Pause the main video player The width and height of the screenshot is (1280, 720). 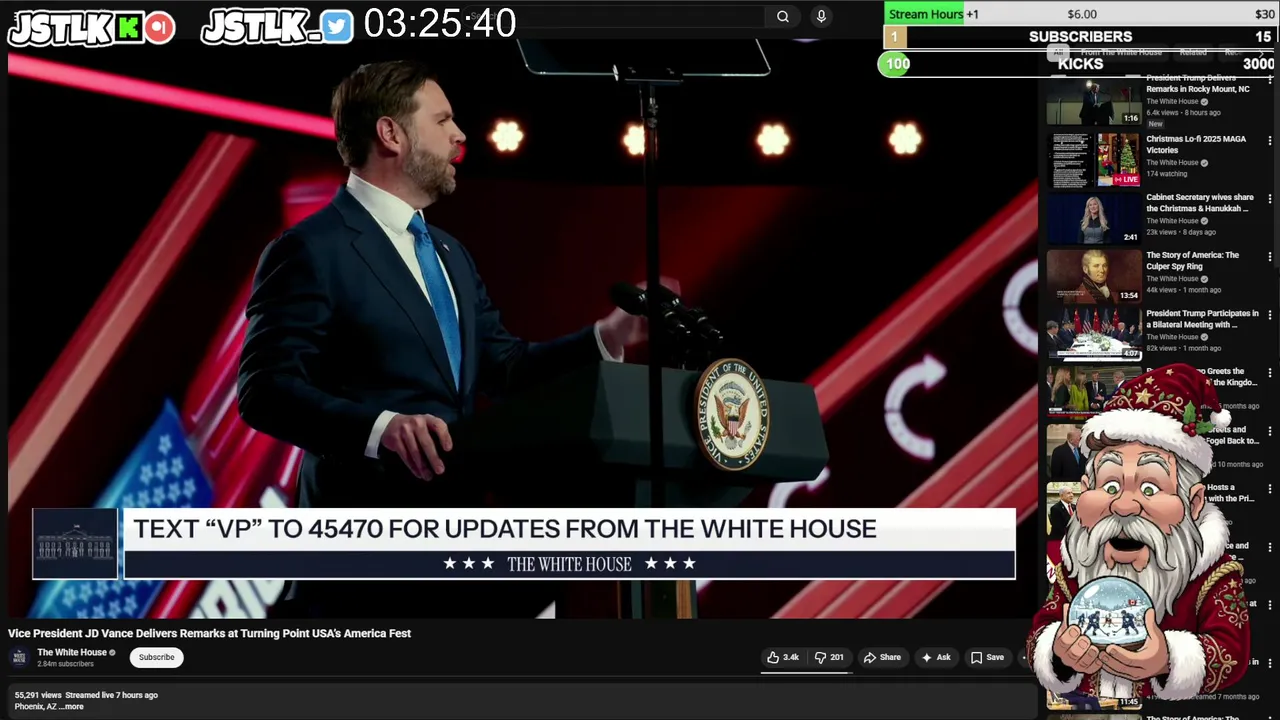[x=523, y=330]
